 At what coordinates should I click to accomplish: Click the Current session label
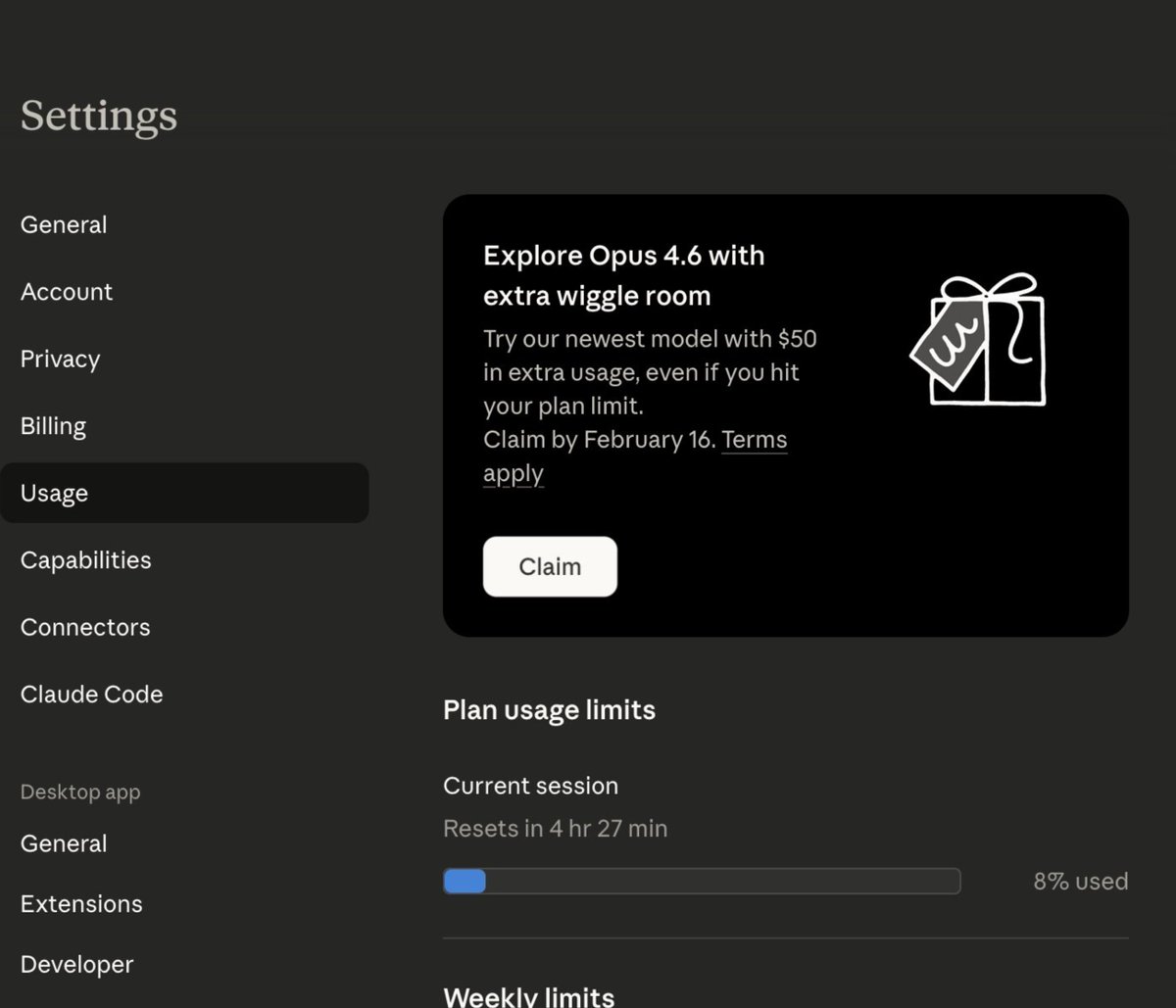530,786
